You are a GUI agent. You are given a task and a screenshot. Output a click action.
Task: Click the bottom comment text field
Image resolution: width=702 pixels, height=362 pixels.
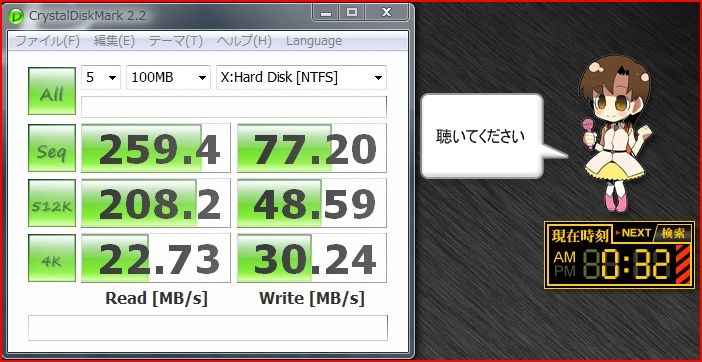pyautogui.click(x=208, y=328)
